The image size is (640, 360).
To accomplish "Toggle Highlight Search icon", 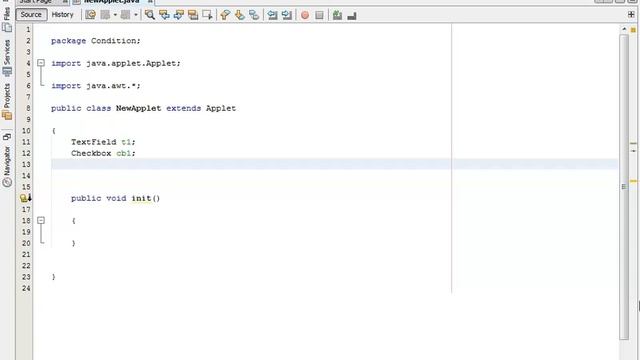I will pyautogui.click(x=193, y=15).
